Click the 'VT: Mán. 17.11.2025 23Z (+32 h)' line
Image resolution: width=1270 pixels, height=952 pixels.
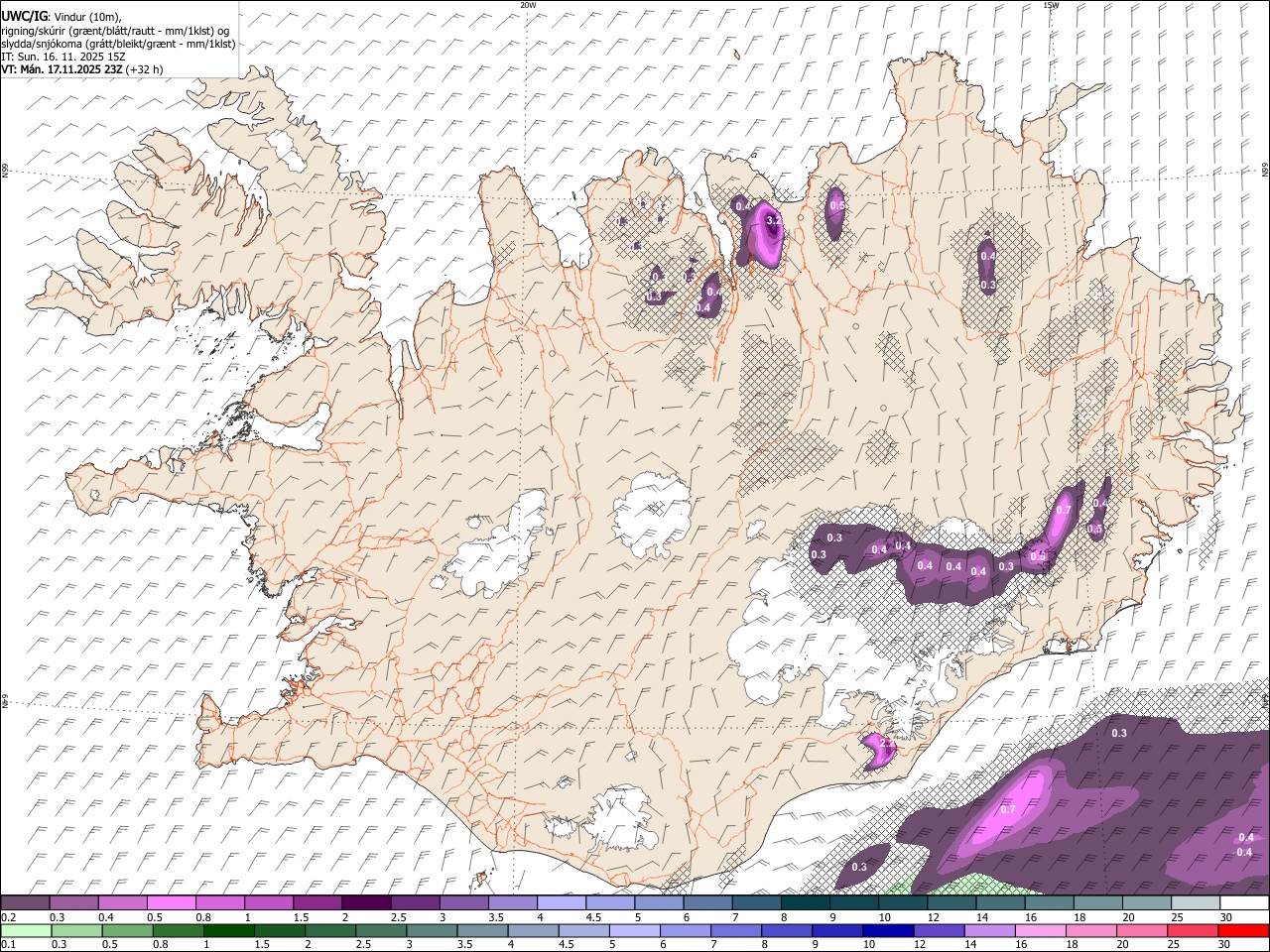point(82,70)
